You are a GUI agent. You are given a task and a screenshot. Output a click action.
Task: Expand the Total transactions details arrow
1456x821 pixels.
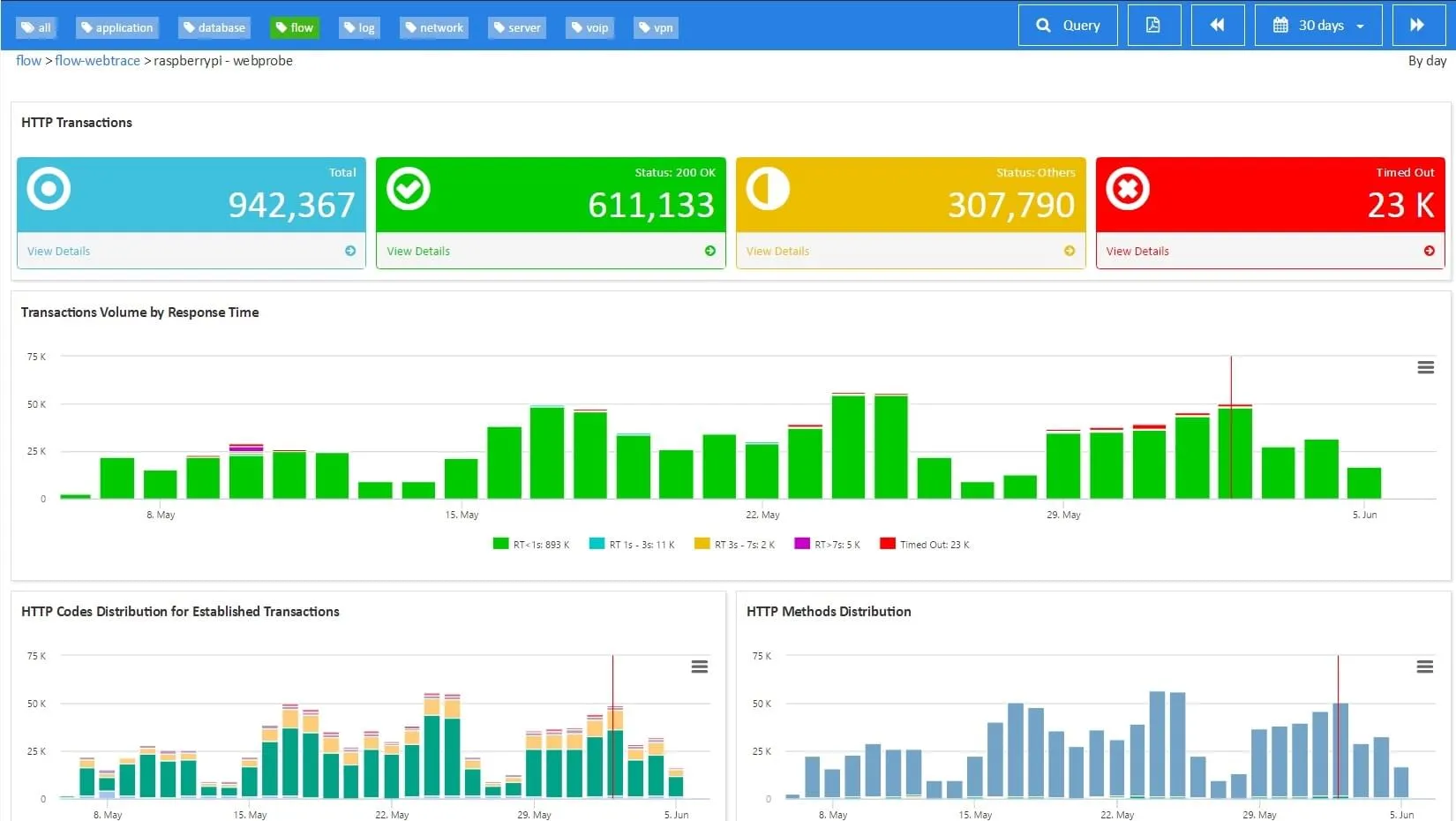pos(350,251)
